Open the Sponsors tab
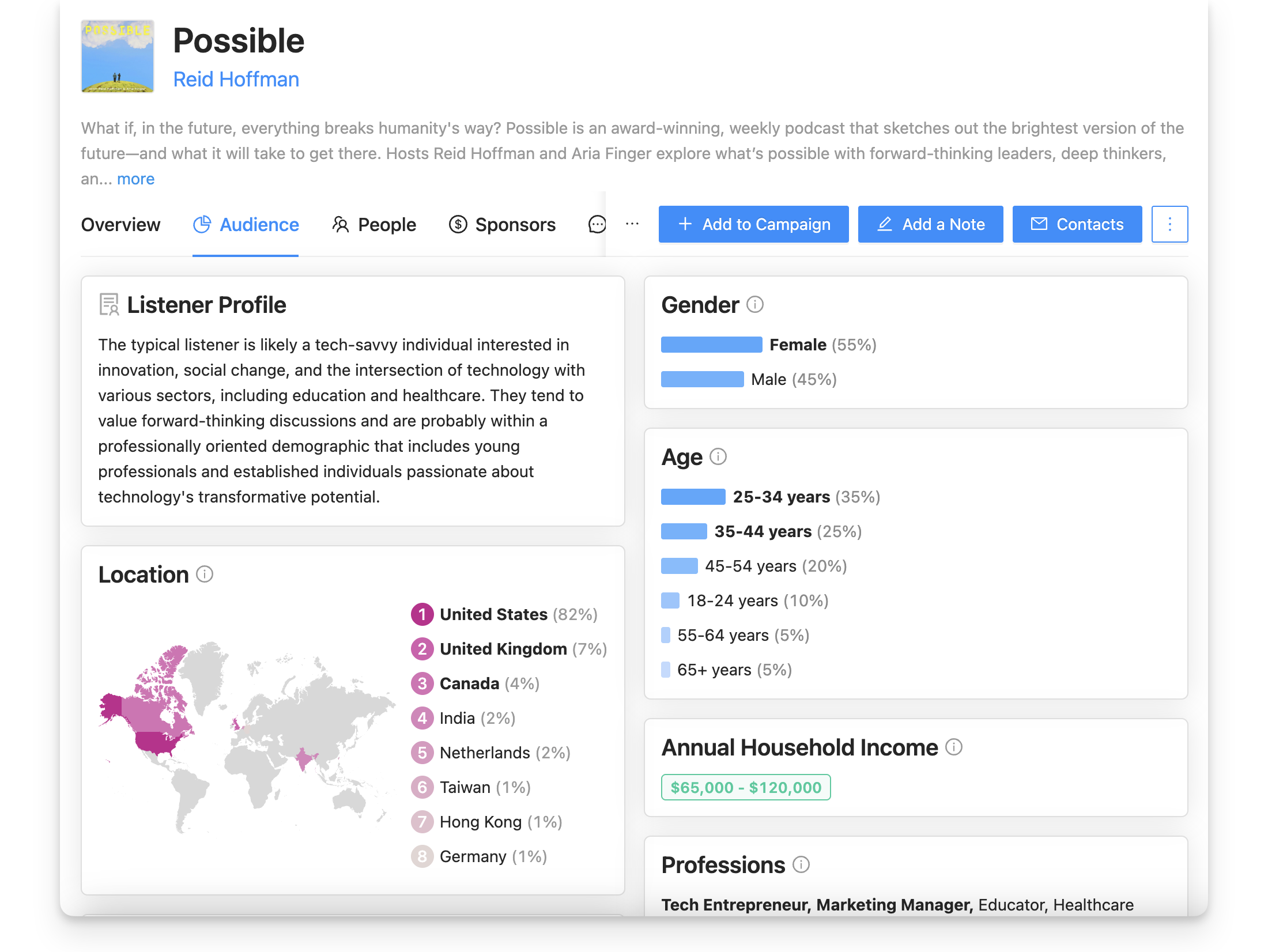The image size is (1268, 952). coord(502,224)
